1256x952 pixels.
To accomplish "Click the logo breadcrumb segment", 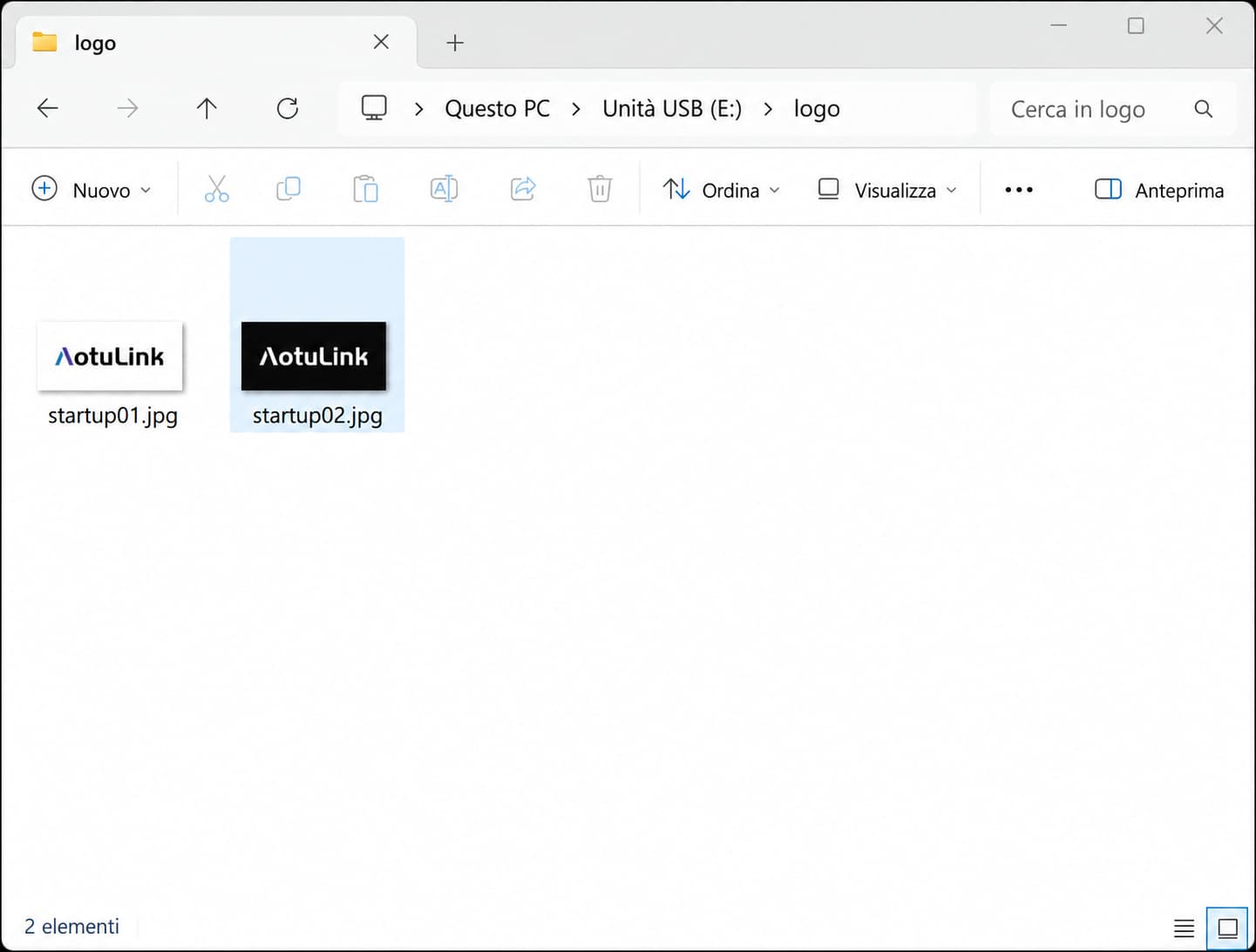I will [x=817, y=109].
